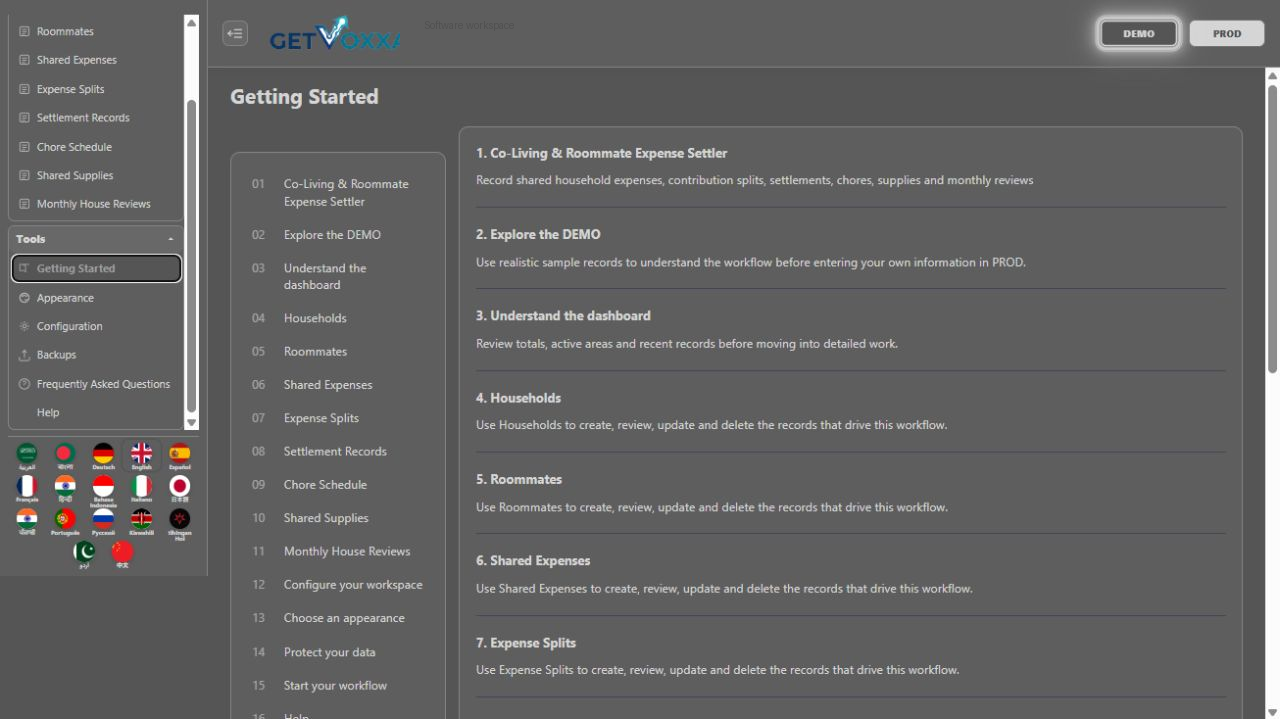
Task: Activate the DEMO environment toggle
Action: [1139, 33]
